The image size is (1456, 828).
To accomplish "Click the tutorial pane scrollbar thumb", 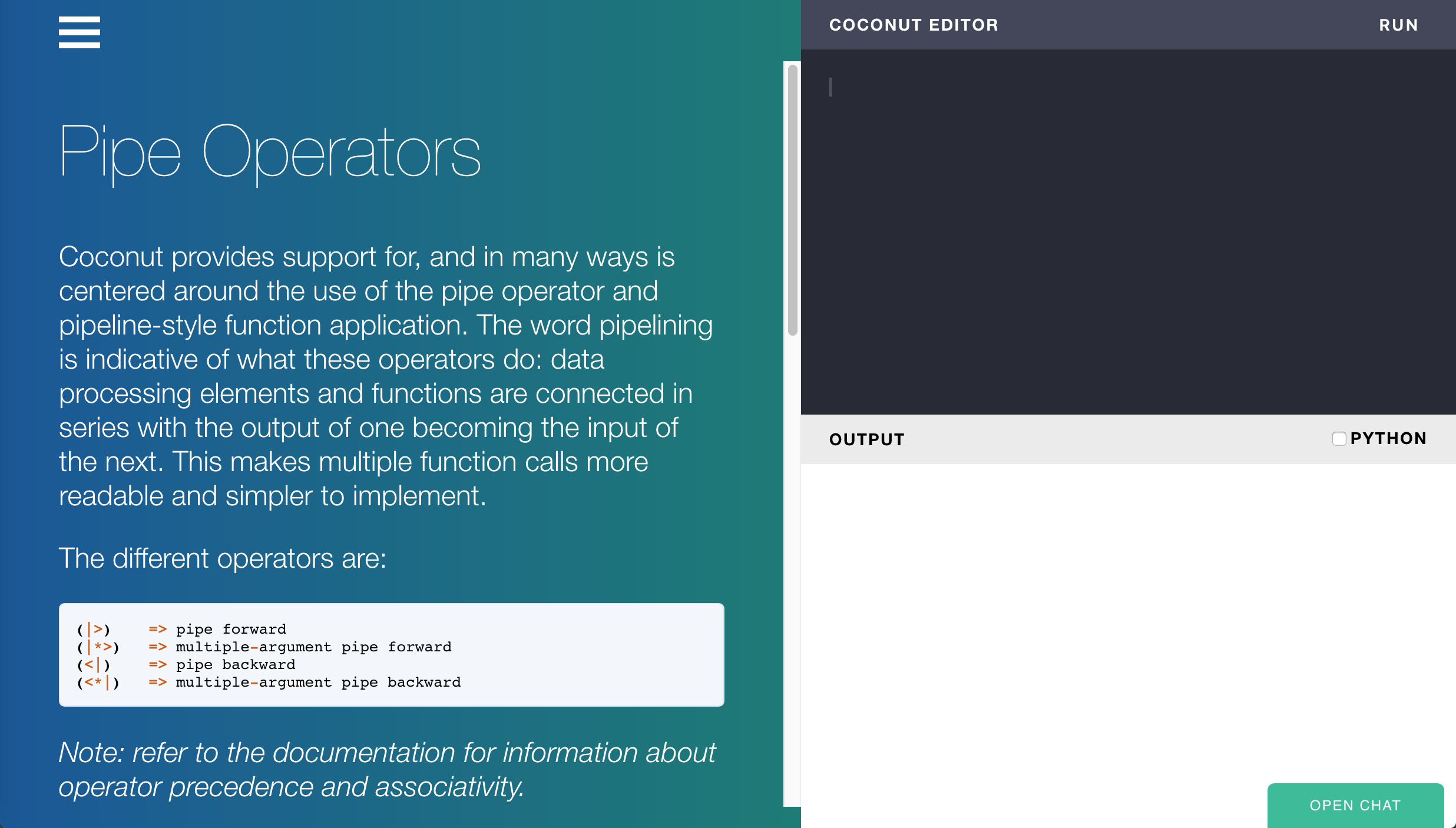I will [793, 200].
